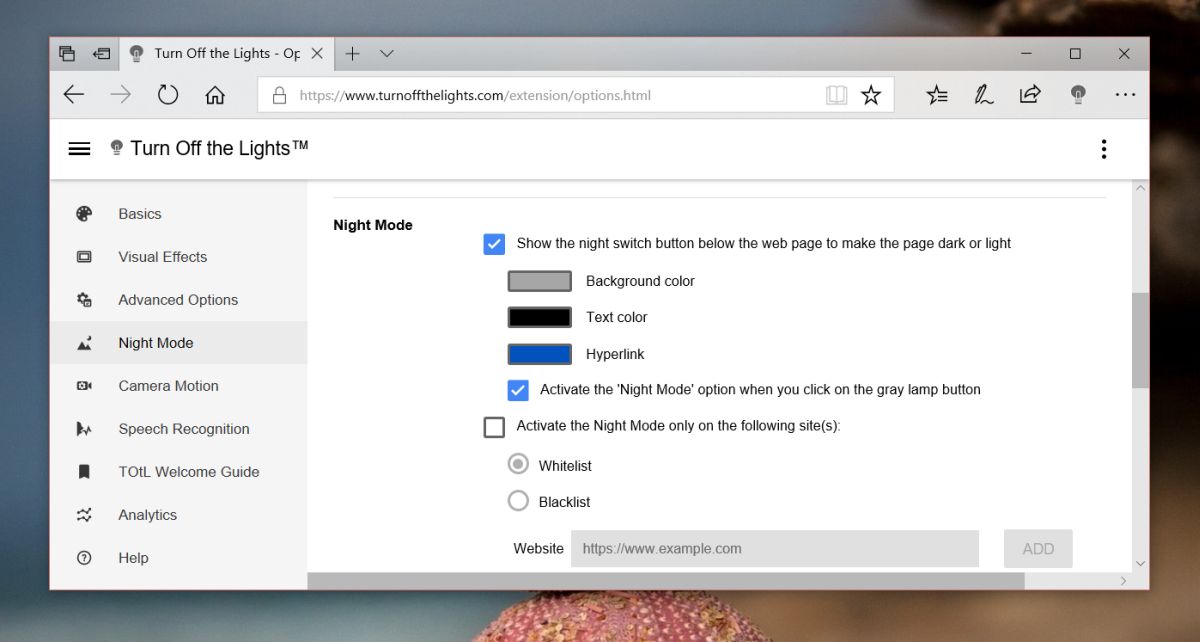
Task: Change the Hyperlink blue color swatch
Action: coord(540,354)
